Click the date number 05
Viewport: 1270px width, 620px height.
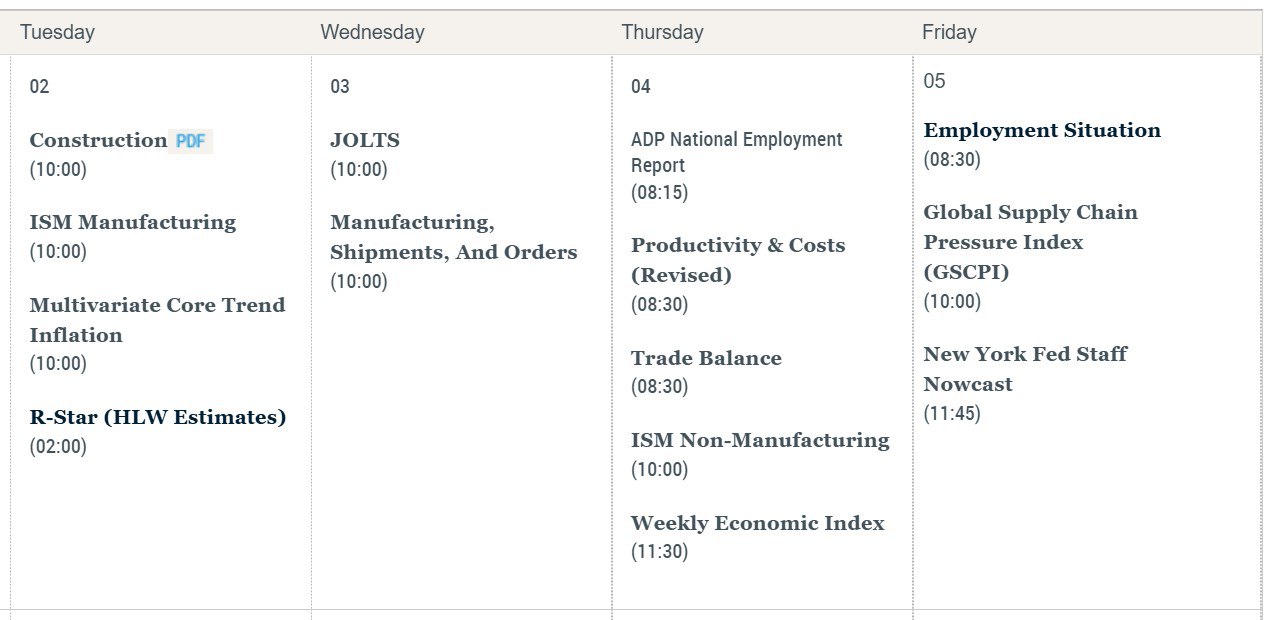click(934, 81)
